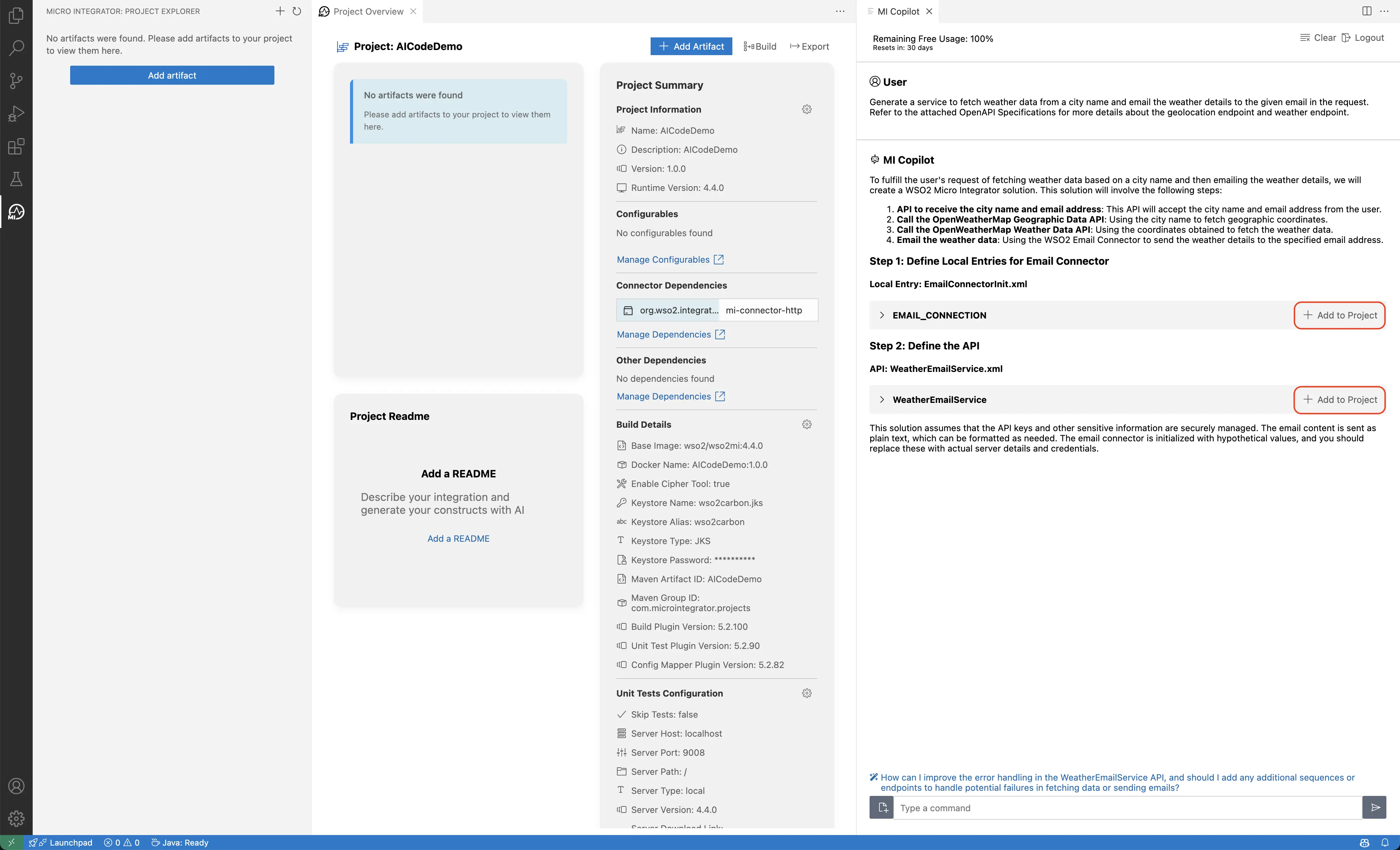The image size is (1400, 850).
Task: Click the Add Artifact button in overview
Action: tap(691, 46)
